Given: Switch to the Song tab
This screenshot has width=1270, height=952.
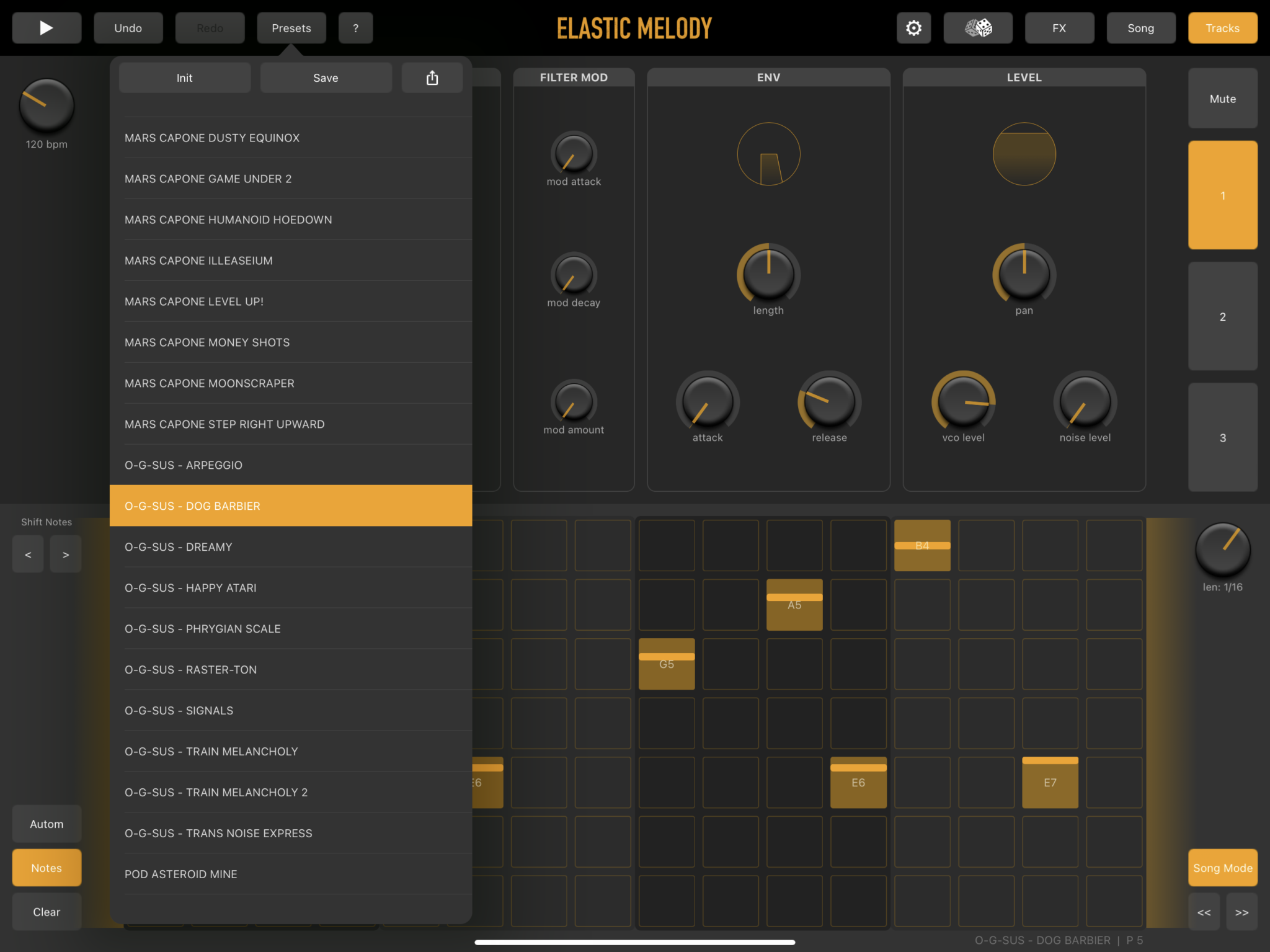Looking at the screenshot, I should [x=1140, y=28].
